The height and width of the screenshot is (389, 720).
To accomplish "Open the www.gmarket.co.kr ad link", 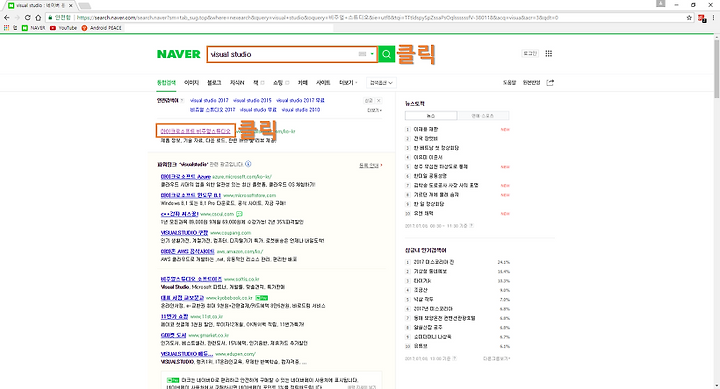I will [173, 335].
